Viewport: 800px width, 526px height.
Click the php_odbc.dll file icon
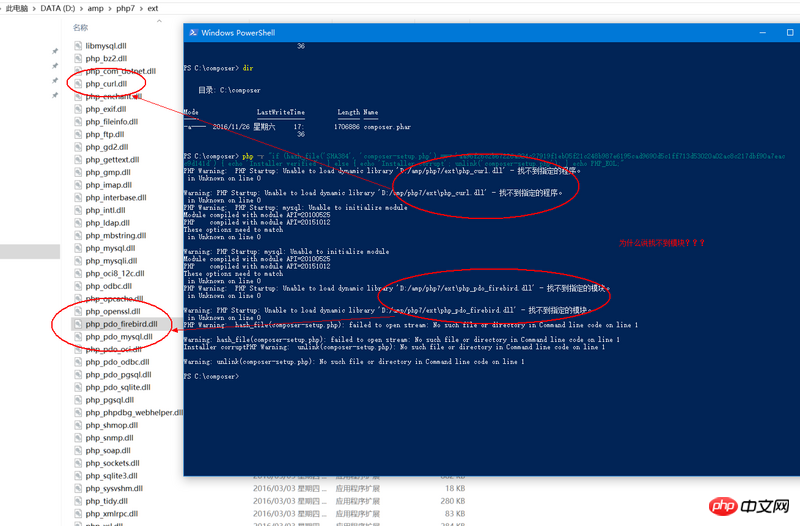[x=78, y=286]
